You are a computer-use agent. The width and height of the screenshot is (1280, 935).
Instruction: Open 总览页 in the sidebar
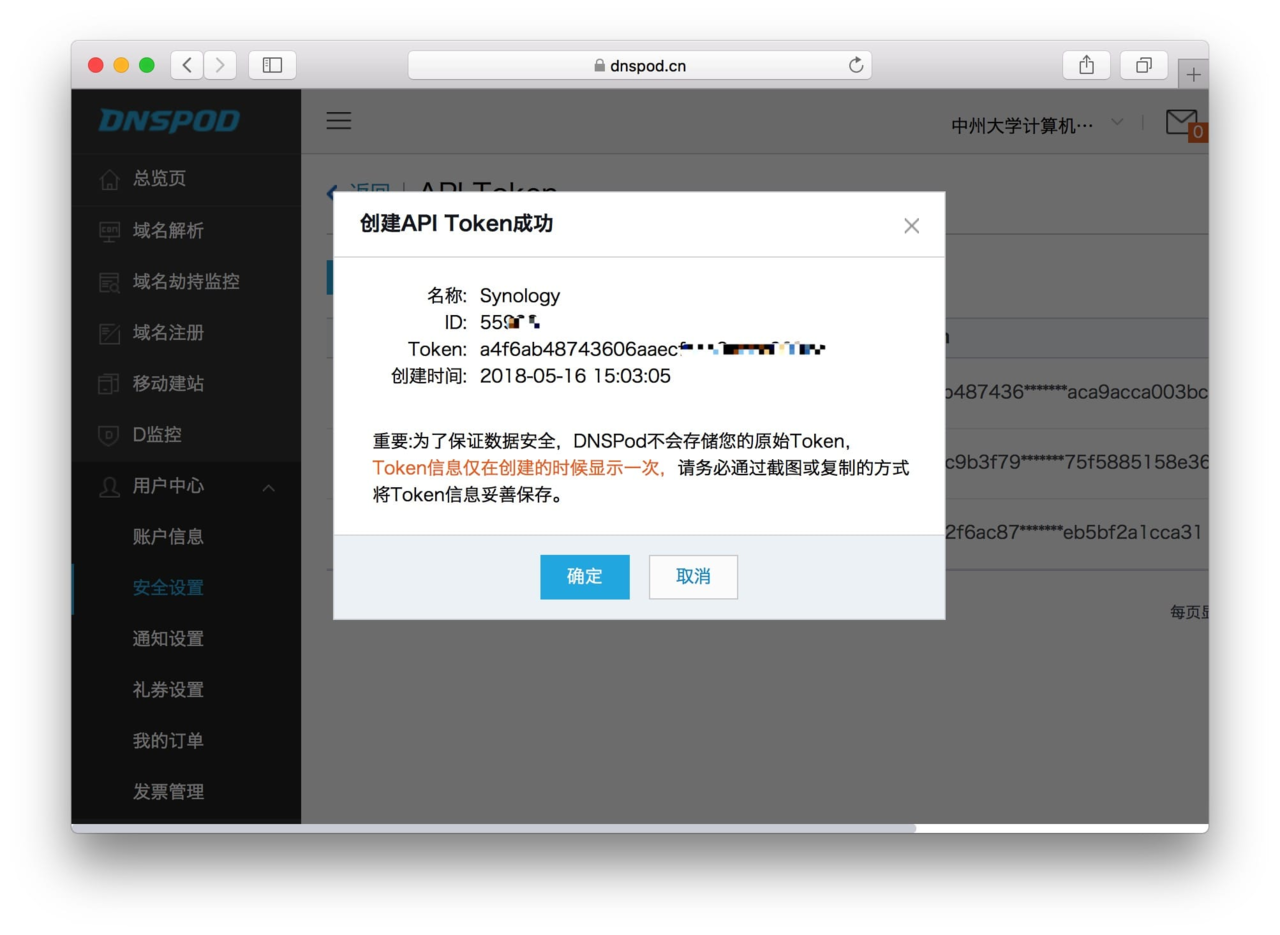[159, 178]
